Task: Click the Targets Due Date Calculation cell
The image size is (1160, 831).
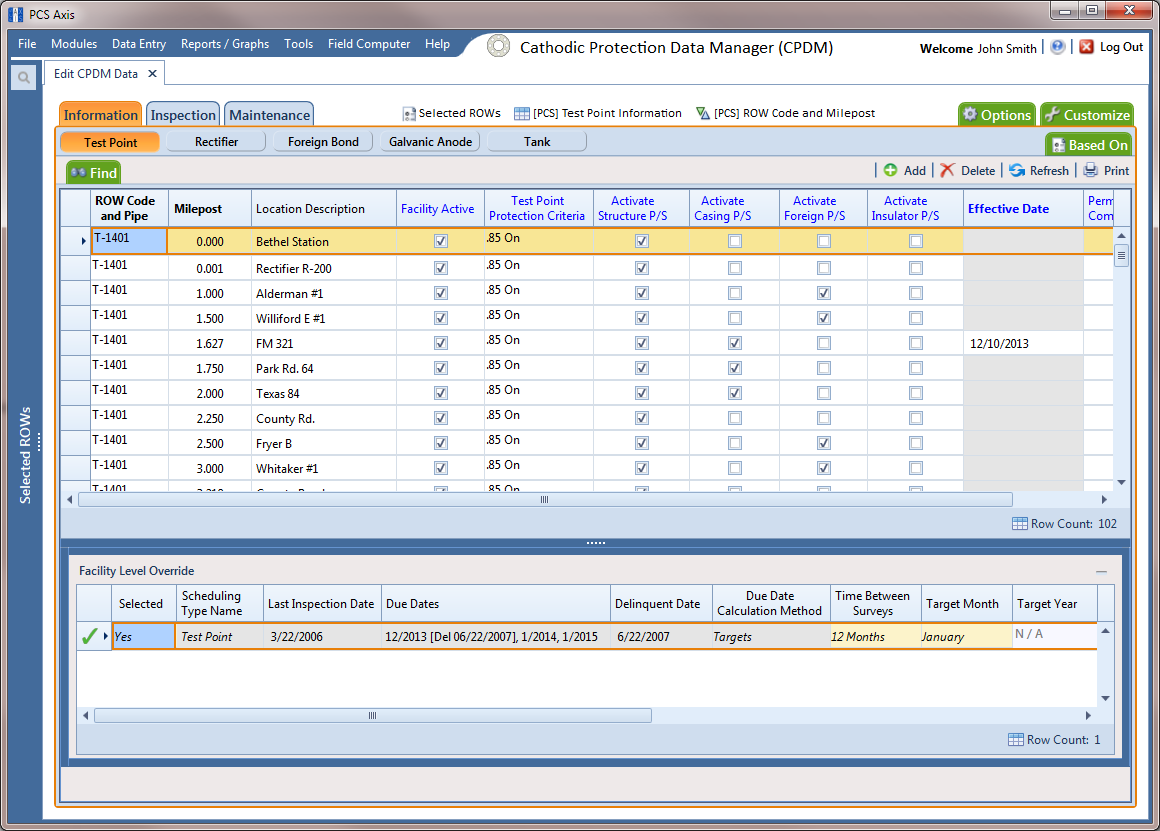Action: [x=771, y=636]
